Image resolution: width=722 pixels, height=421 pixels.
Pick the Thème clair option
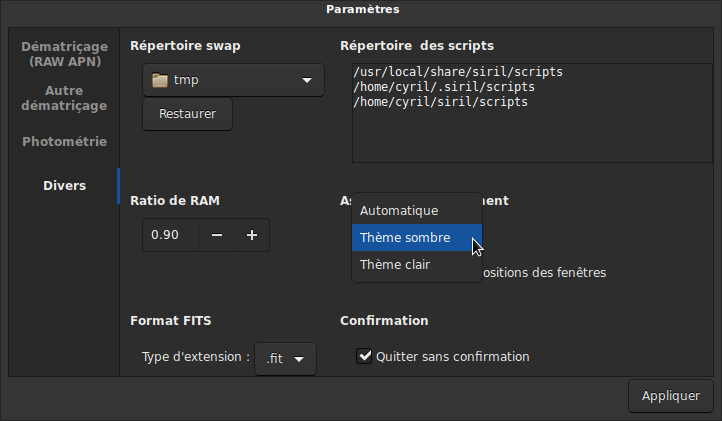point(395,265)
